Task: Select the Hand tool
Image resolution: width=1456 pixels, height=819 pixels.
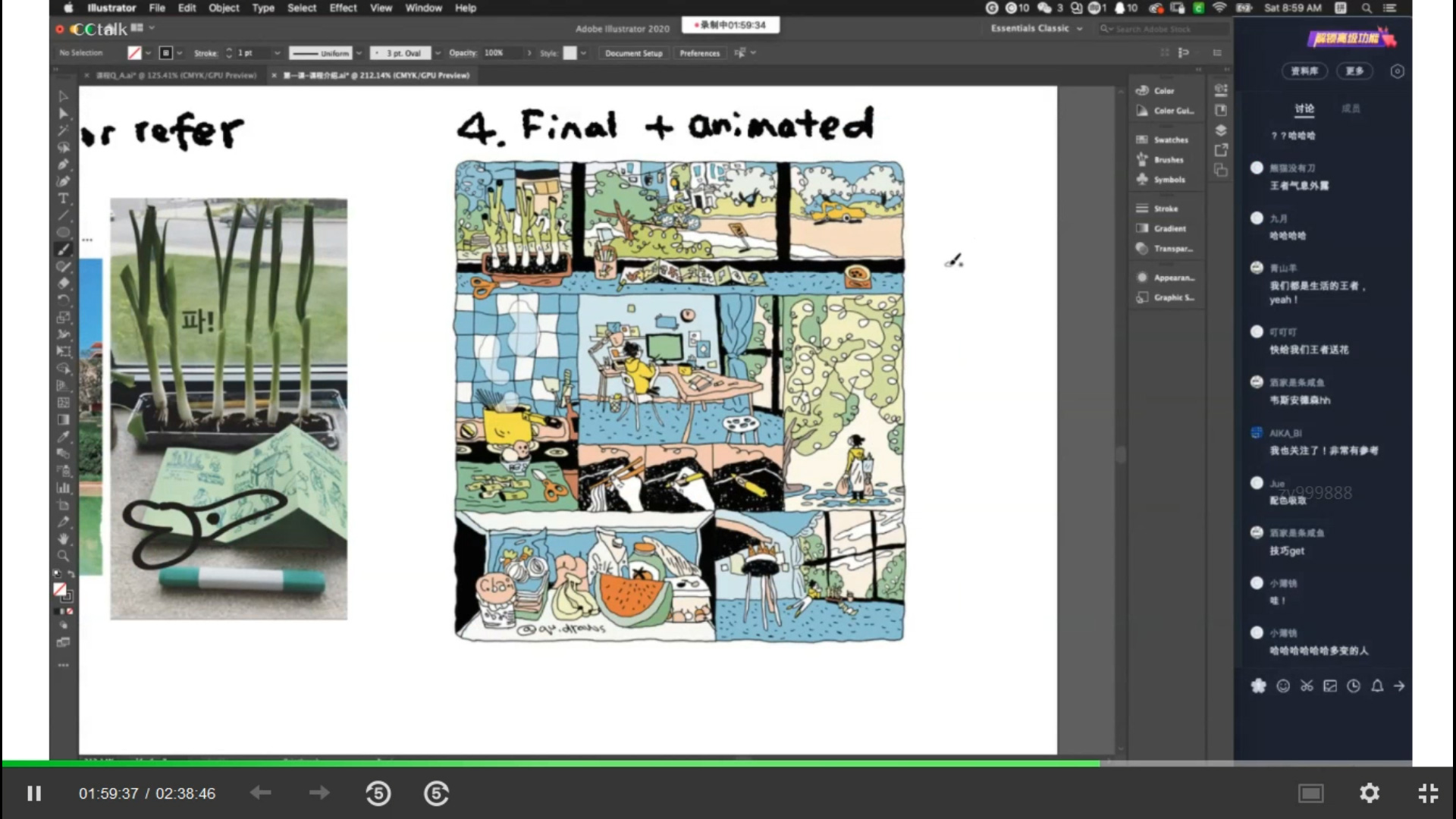Action: [64, 539]
